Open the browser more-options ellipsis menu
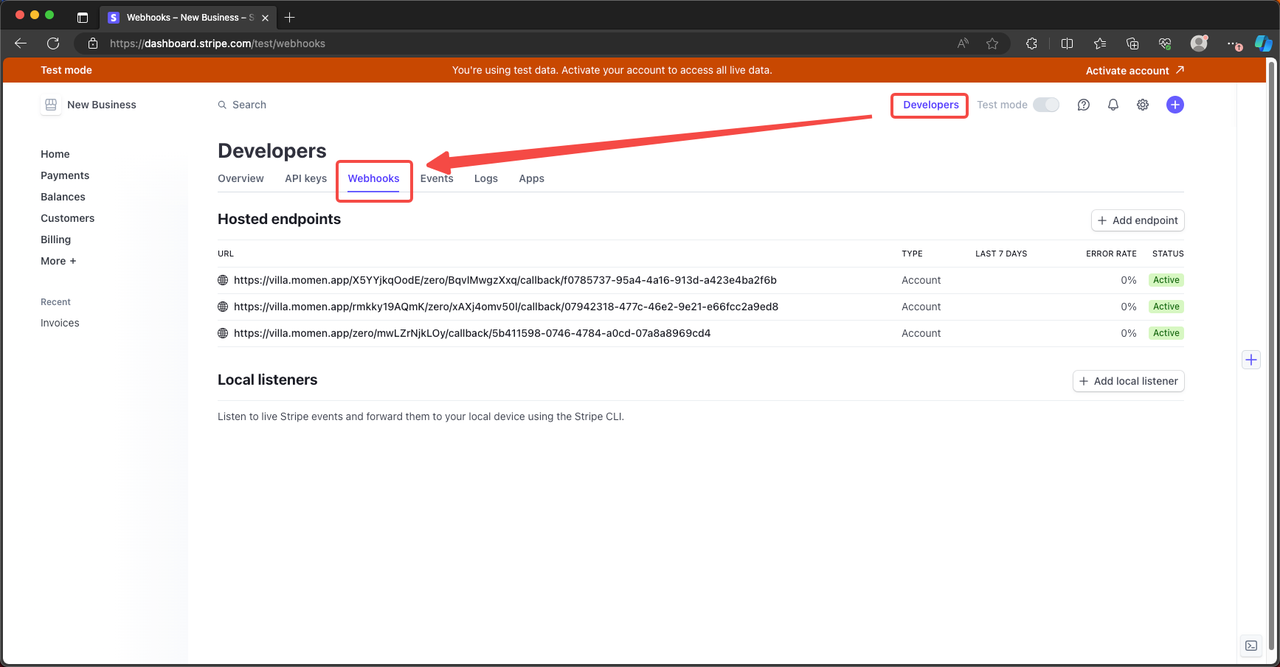1280x667 pixels. [x=1233, y=44]
